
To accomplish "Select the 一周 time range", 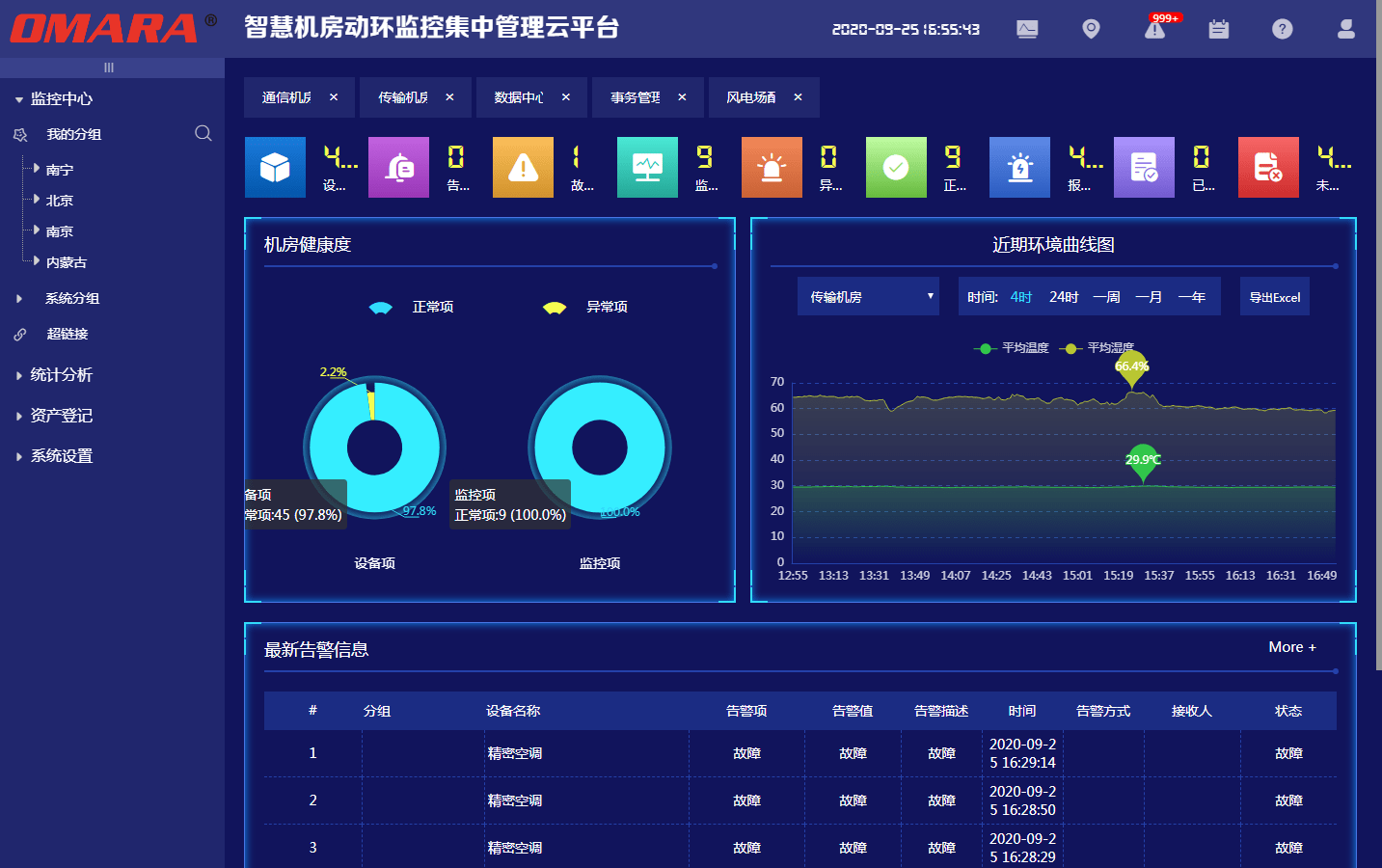I will [1106, 297].
